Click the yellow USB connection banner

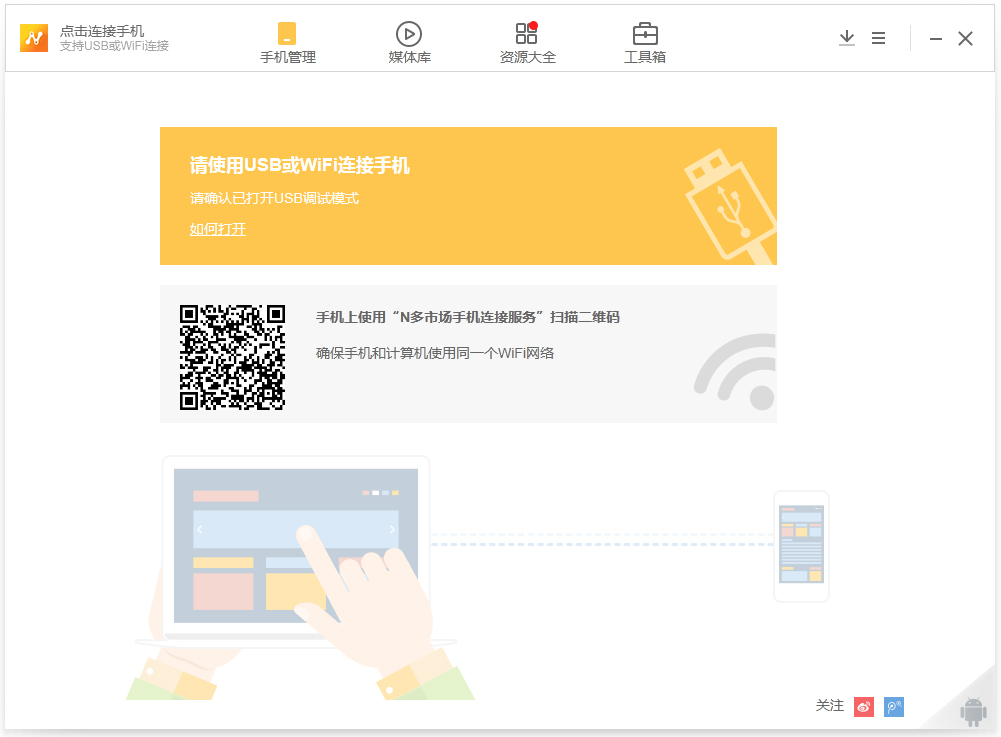(468, 196)
